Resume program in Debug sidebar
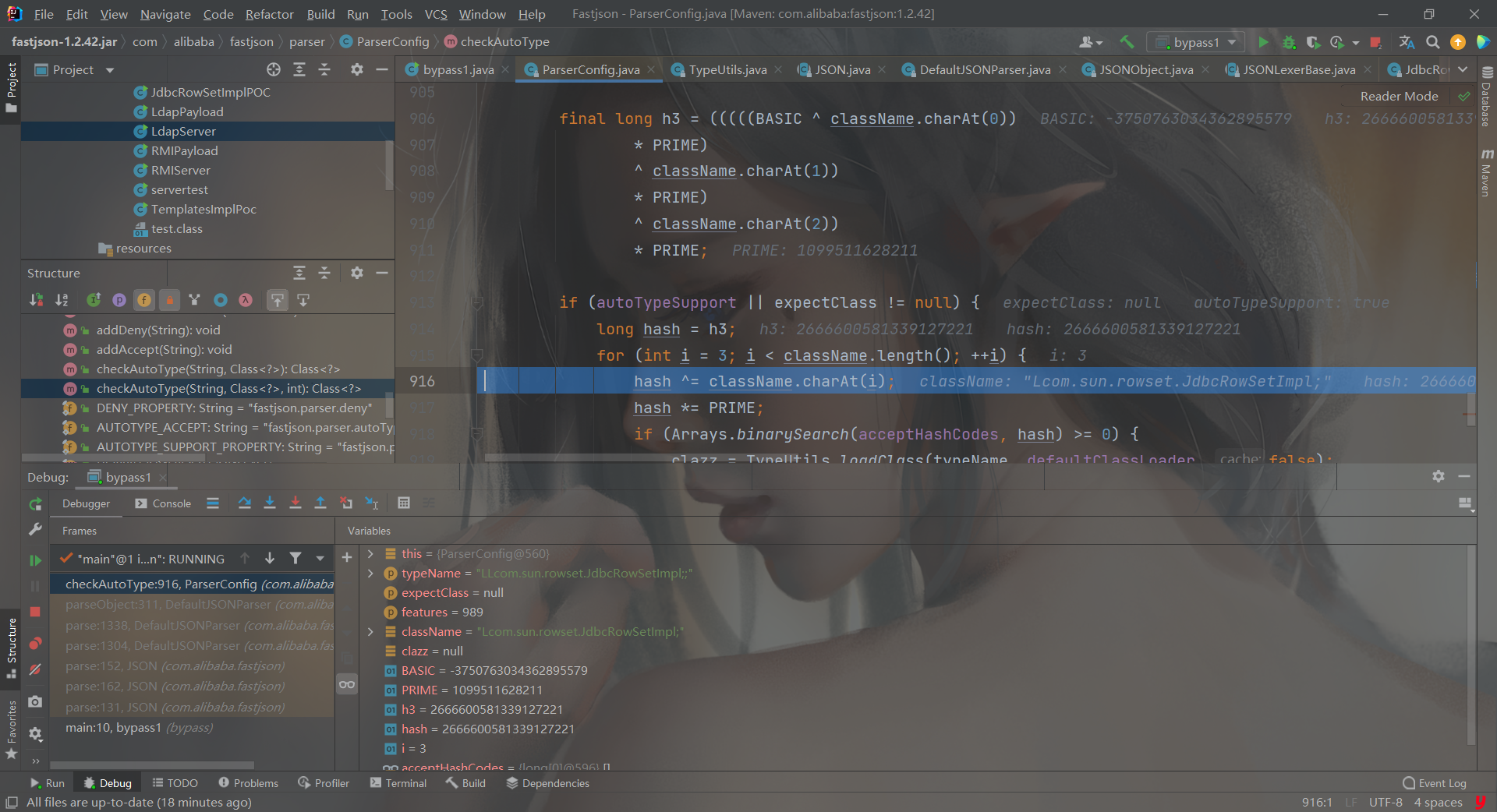 (x=35, y=560)
